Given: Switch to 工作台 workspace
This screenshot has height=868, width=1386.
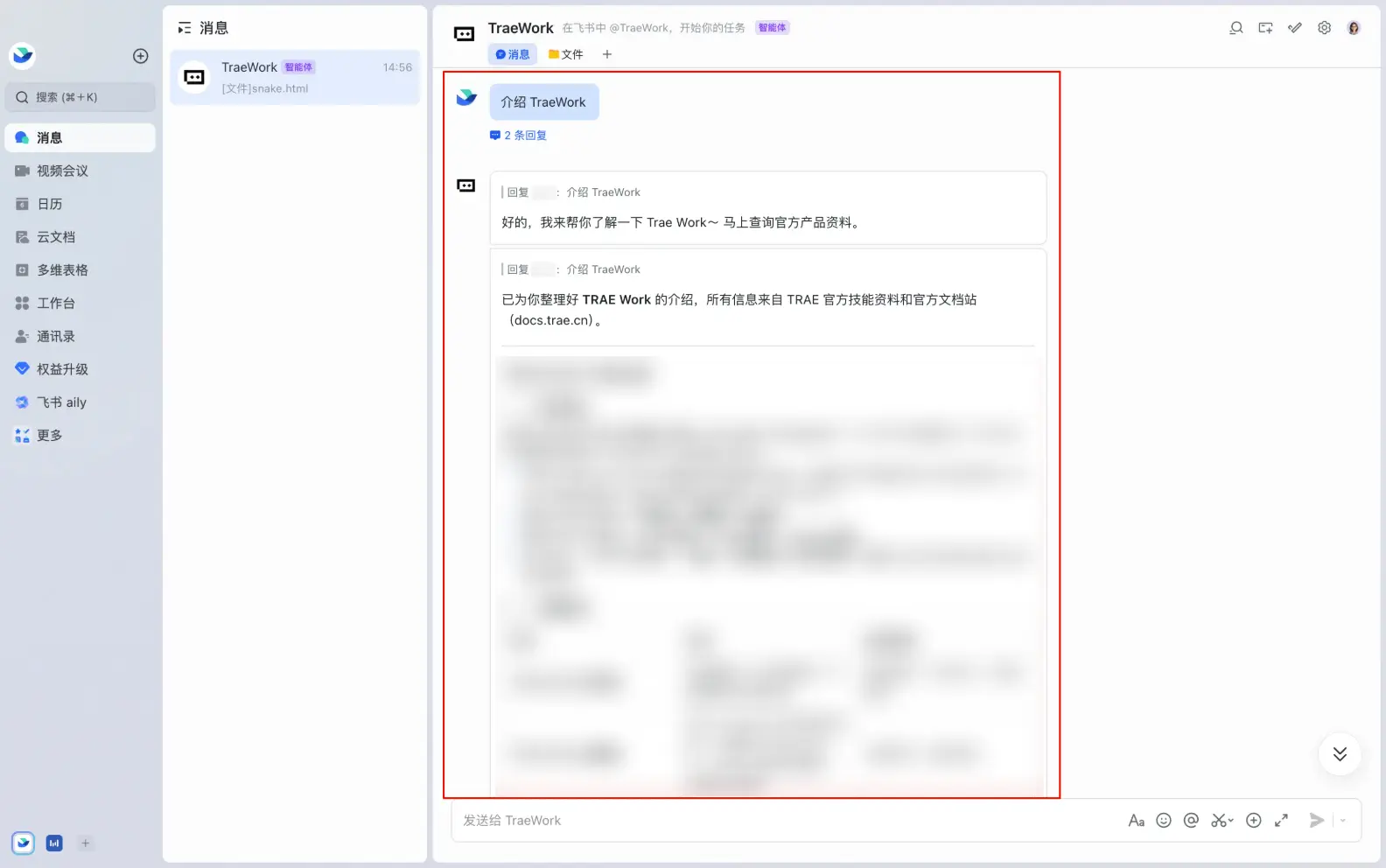Looking at the screenshot, I should [x=80, y=304].
